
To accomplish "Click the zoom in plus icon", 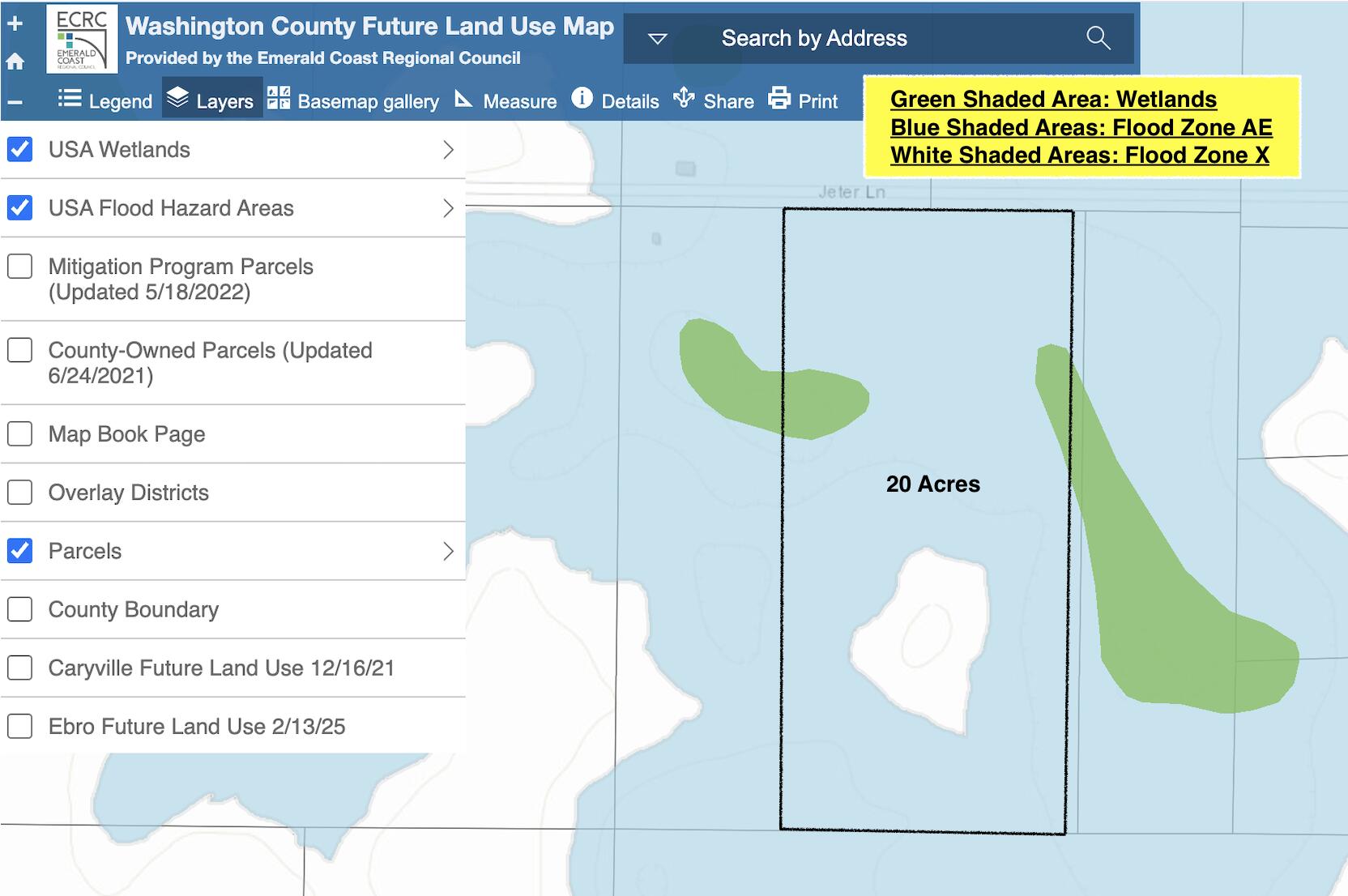I will (x=15, y=23).
